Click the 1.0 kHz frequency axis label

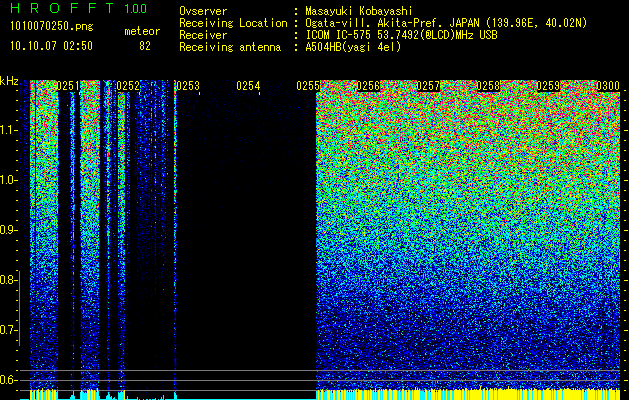(8, 180)
